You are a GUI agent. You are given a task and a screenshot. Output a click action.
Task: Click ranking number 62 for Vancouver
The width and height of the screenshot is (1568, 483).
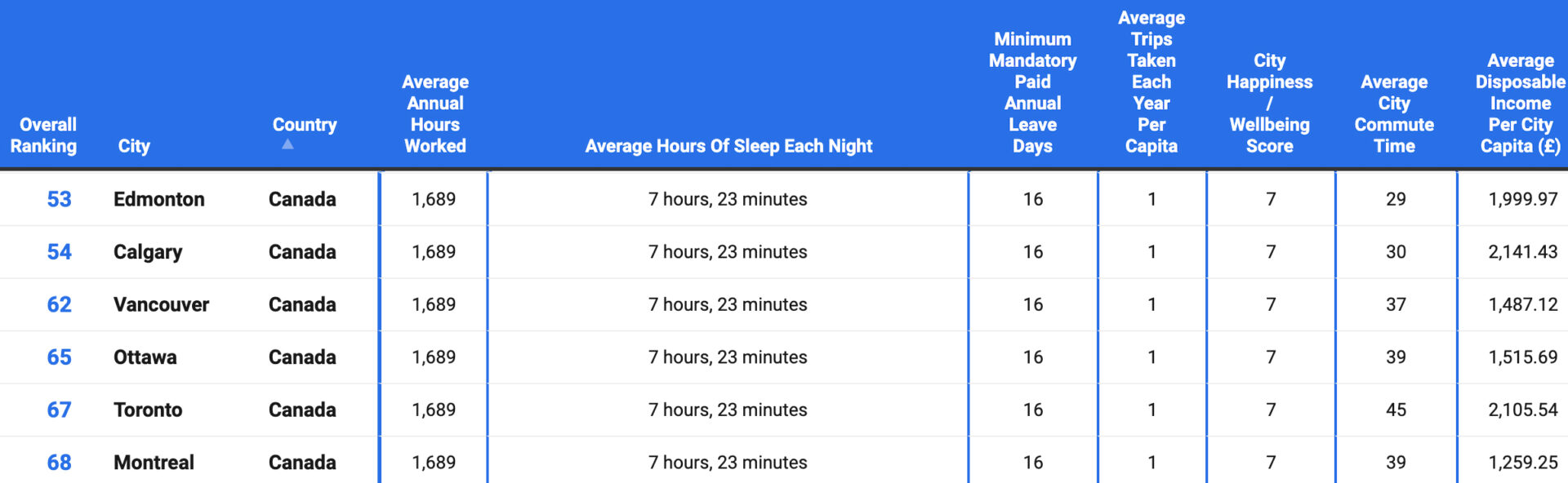[59, 304]
